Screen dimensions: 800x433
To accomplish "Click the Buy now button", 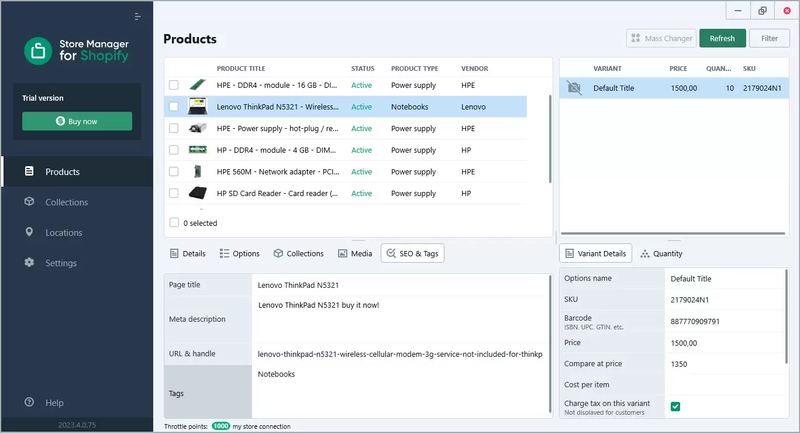I will click(x=77, y=121).
